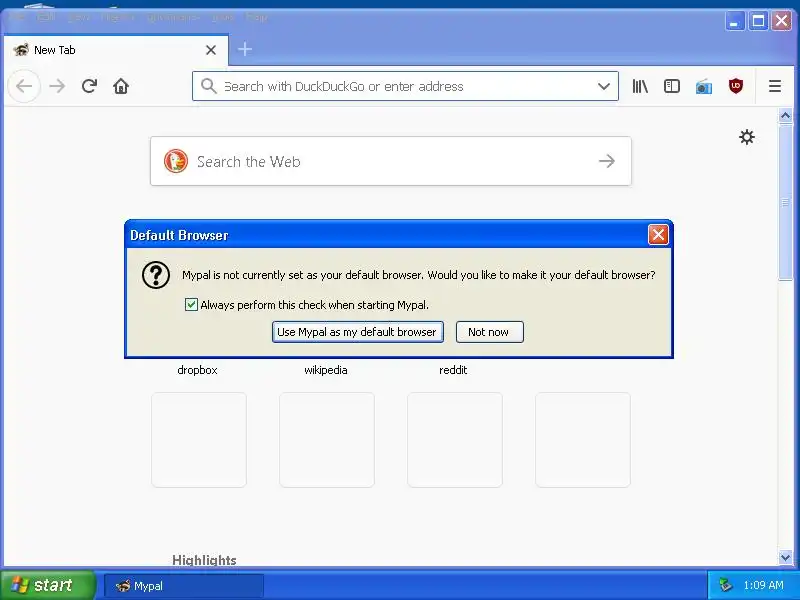Show sidebars using the sidebar icon

671,86
